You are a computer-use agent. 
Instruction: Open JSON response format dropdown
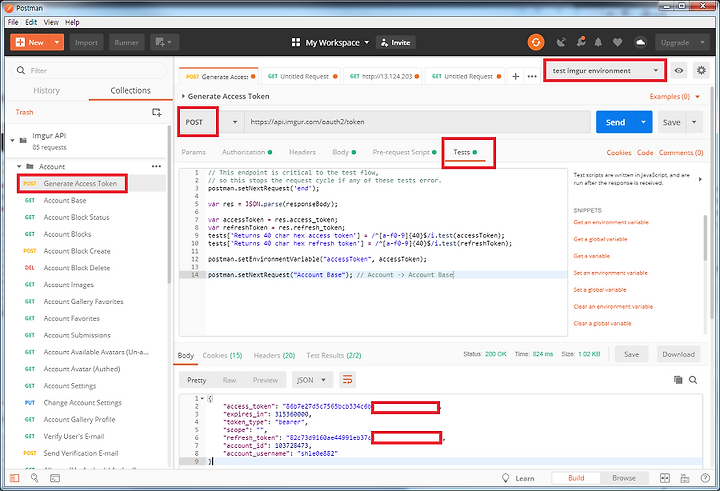(311, 380)
